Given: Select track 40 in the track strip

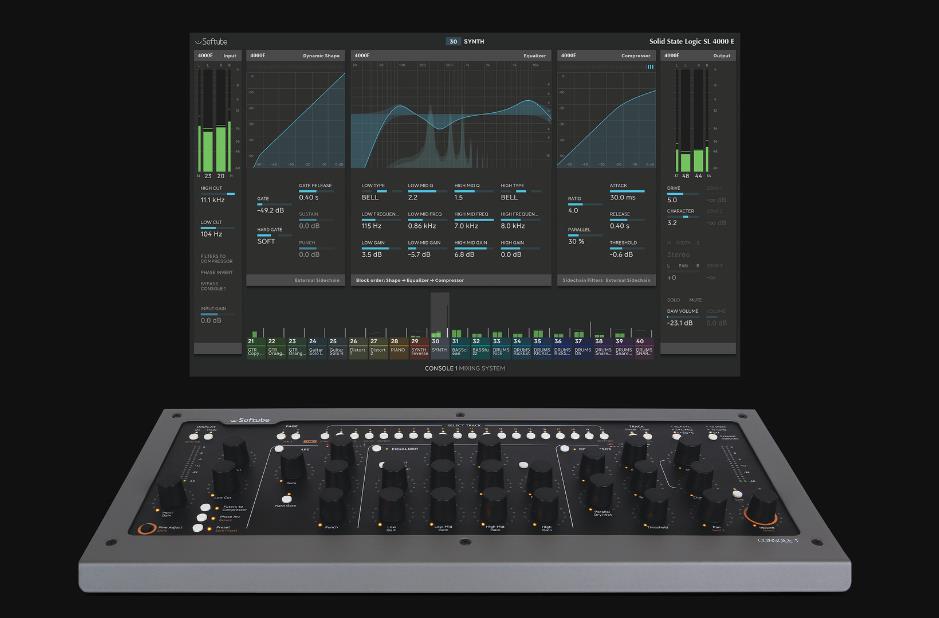Looking at the screenshot, I should tap(643, 347).
